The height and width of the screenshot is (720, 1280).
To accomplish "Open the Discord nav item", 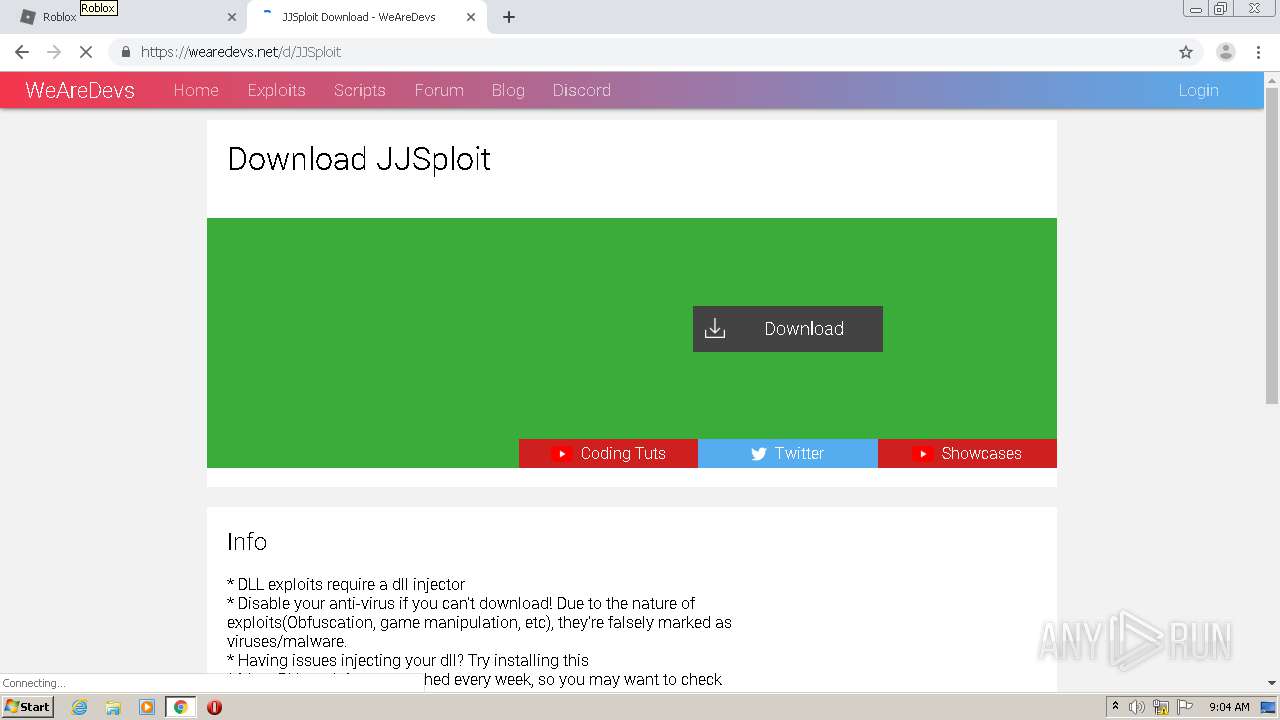I will click(582, 90).
